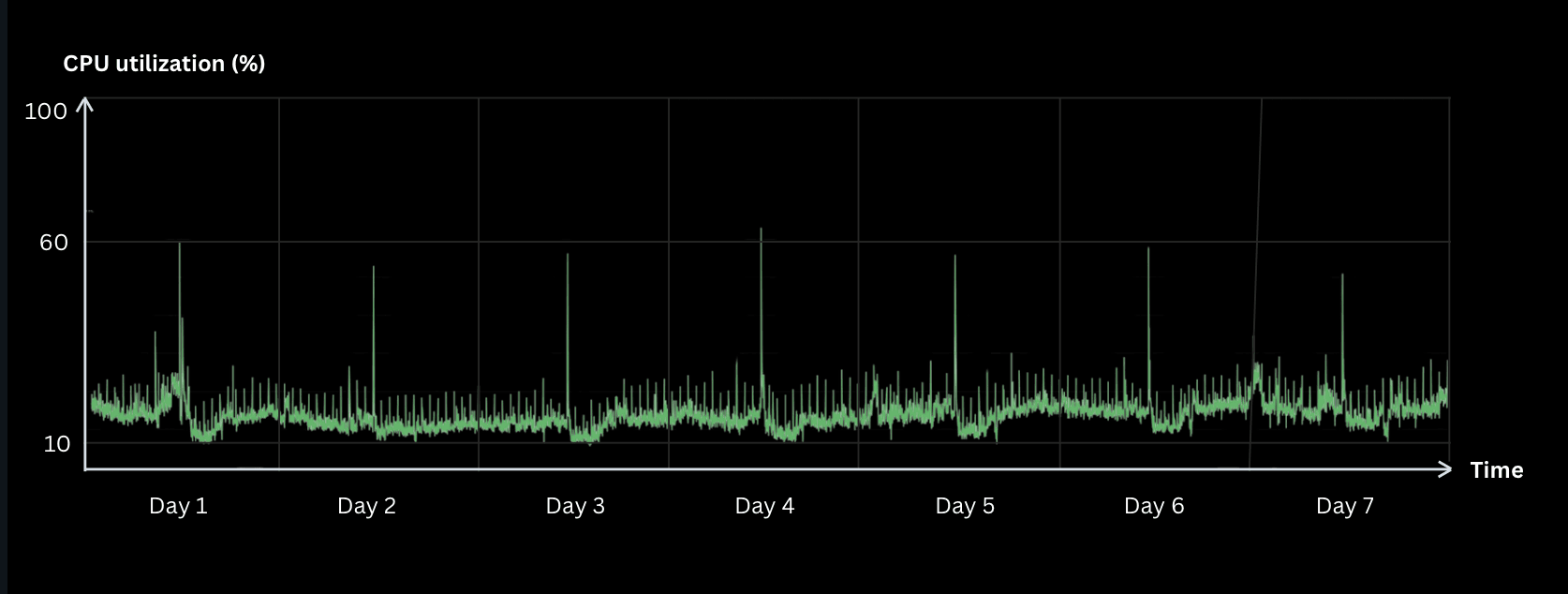
Task: Select the 10 label on the y-axis
Action: [x=57, y=444]
